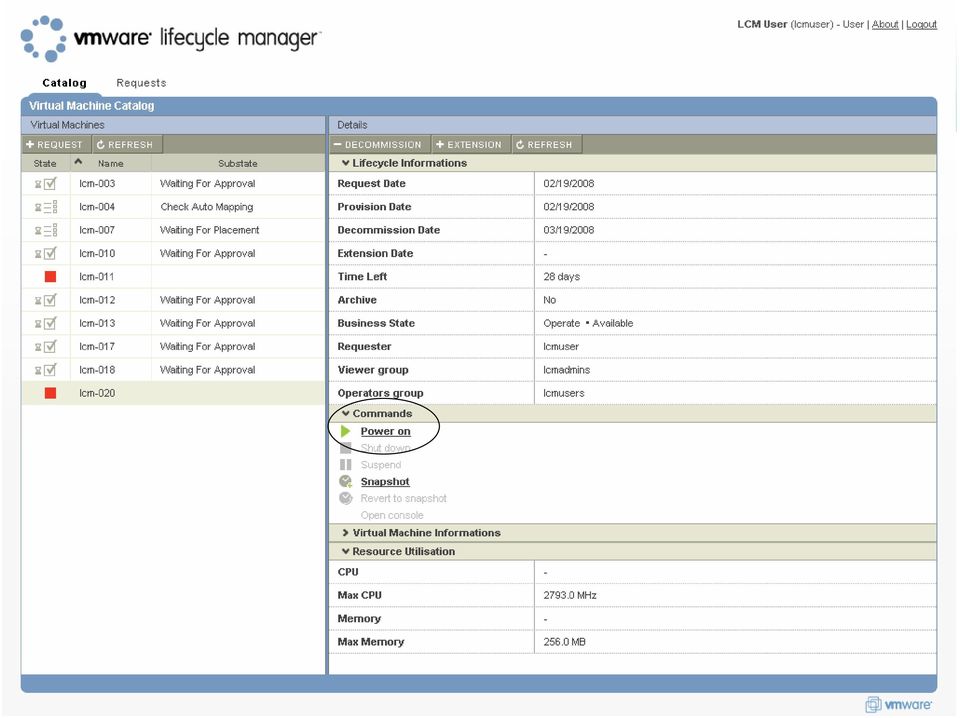960x718 pixels.
Task: Click the state icon for lcm-007
Action: (46, 230)
